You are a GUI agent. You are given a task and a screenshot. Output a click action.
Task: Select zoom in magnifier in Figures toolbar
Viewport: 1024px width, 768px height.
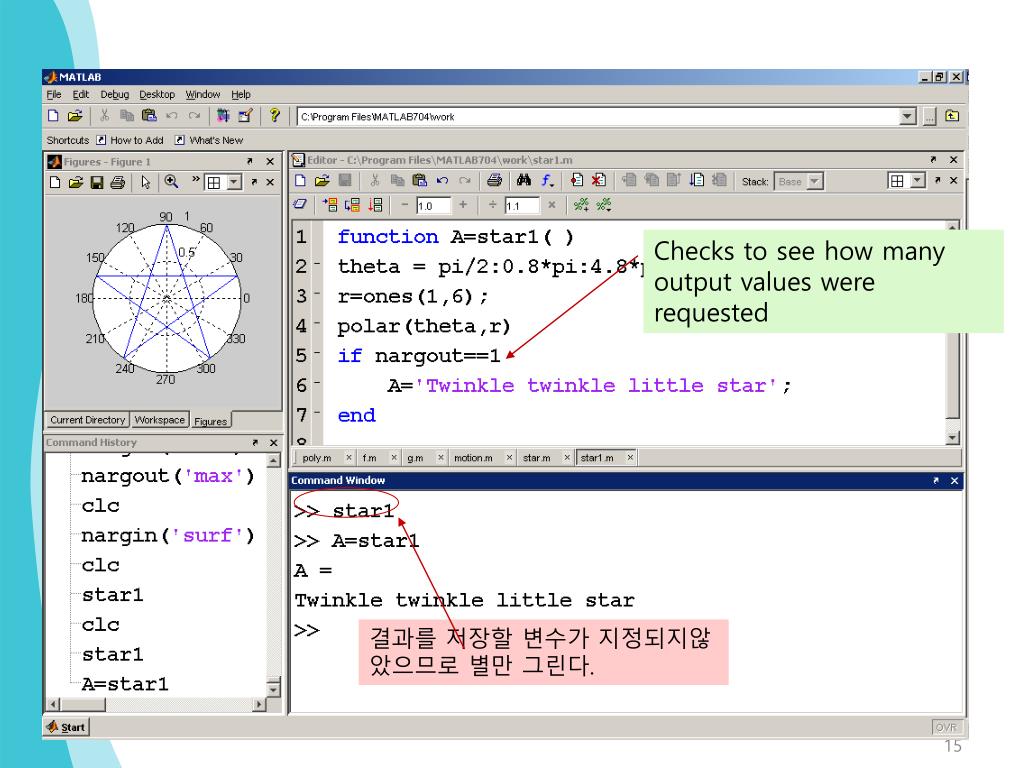[x=171, y=182]
